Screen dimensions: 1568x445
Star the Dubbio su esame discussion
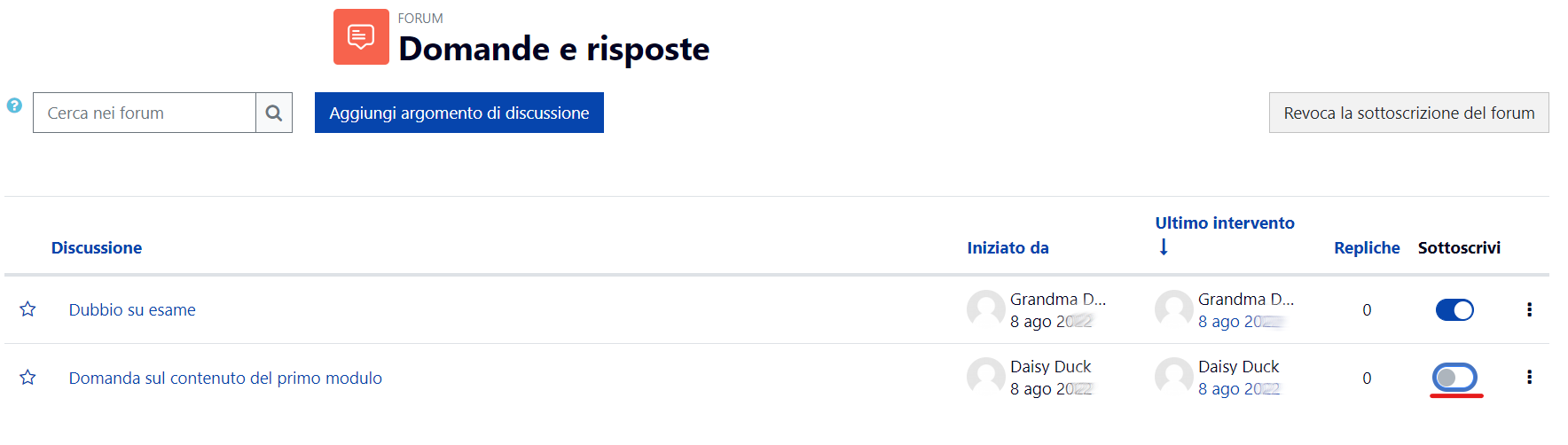pos(27,309)
